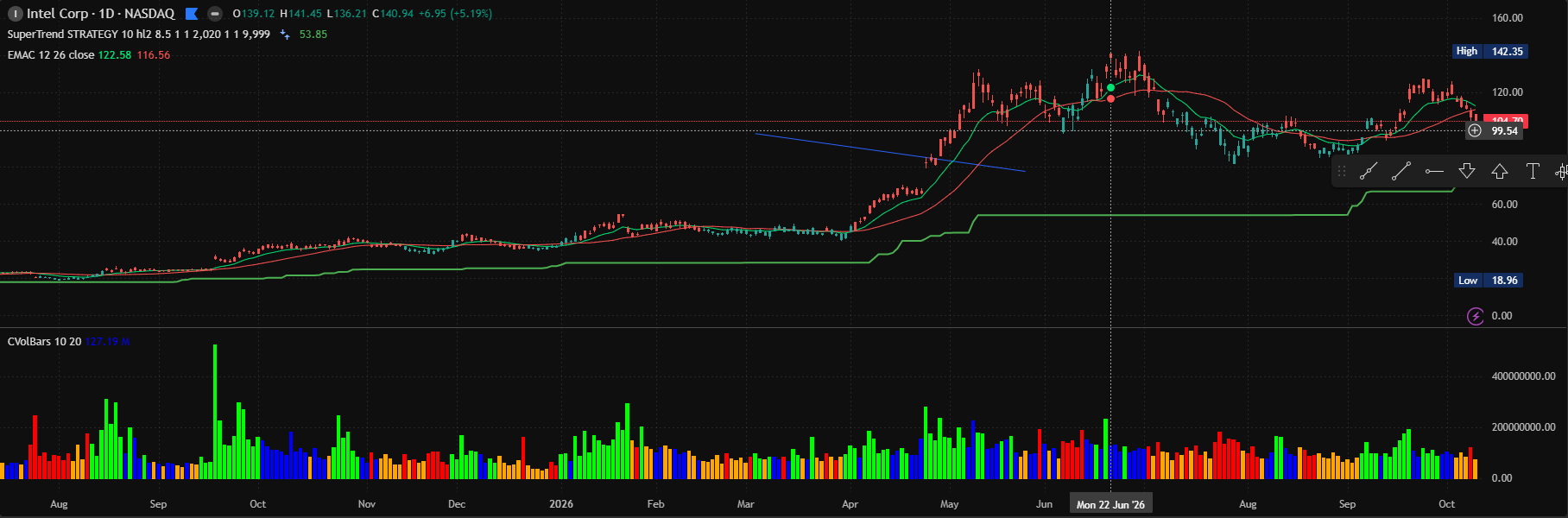Image resolution: width=1568 pixels, height=518 pixels.
Task: Collapse the indicator legend with the minus button
Action: click(x=215, y=14)
